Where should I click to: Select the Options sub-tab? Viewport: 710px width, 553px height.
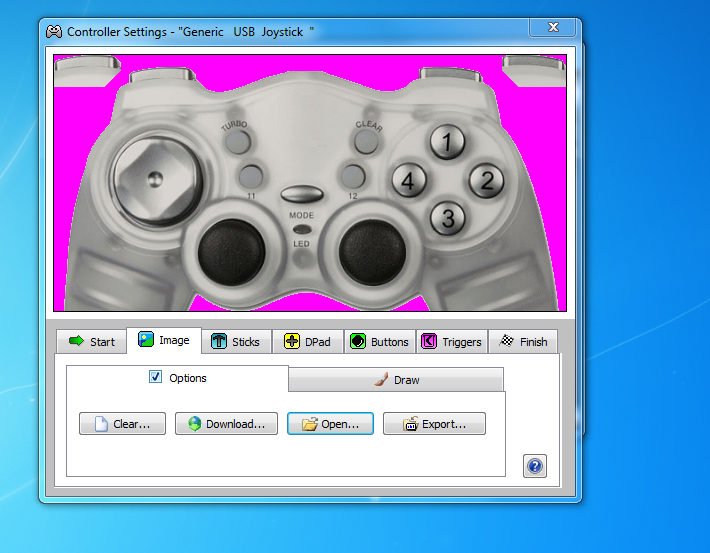coord(177,378)
